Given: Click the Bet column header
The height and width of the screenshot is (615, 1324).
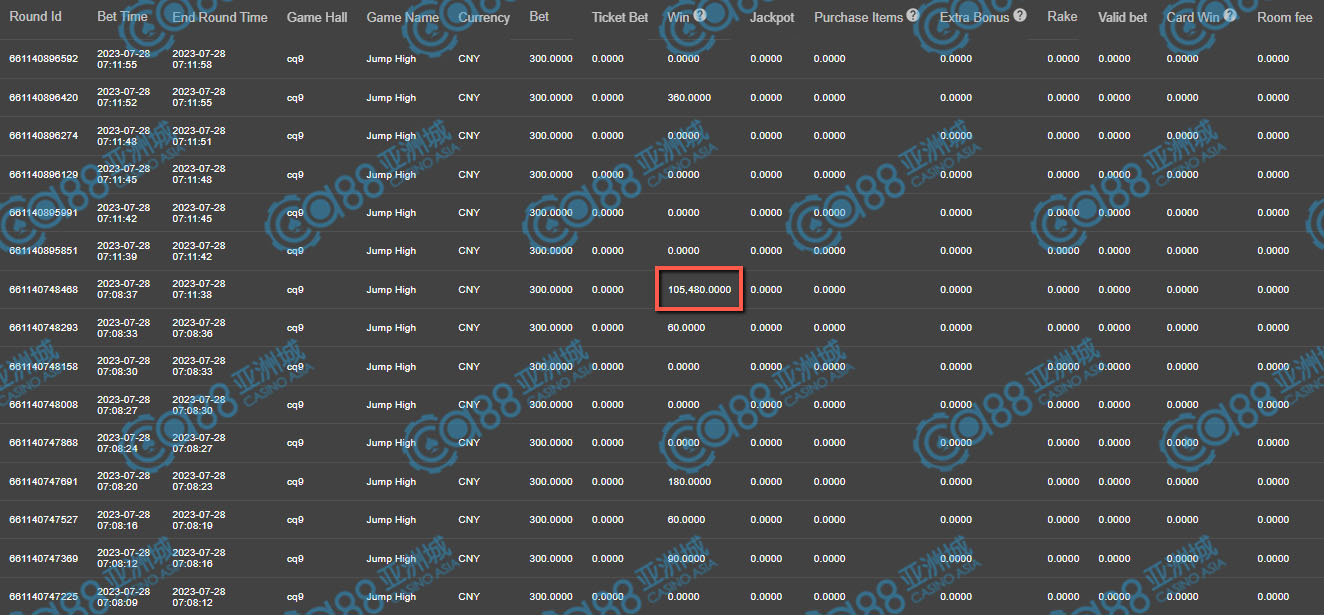Looking at the screenshot, I should [539, 17].
